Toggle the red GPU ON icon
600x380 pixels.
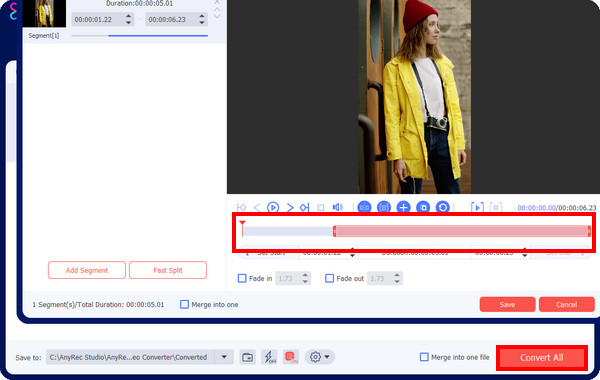click(x=291, y=357)
